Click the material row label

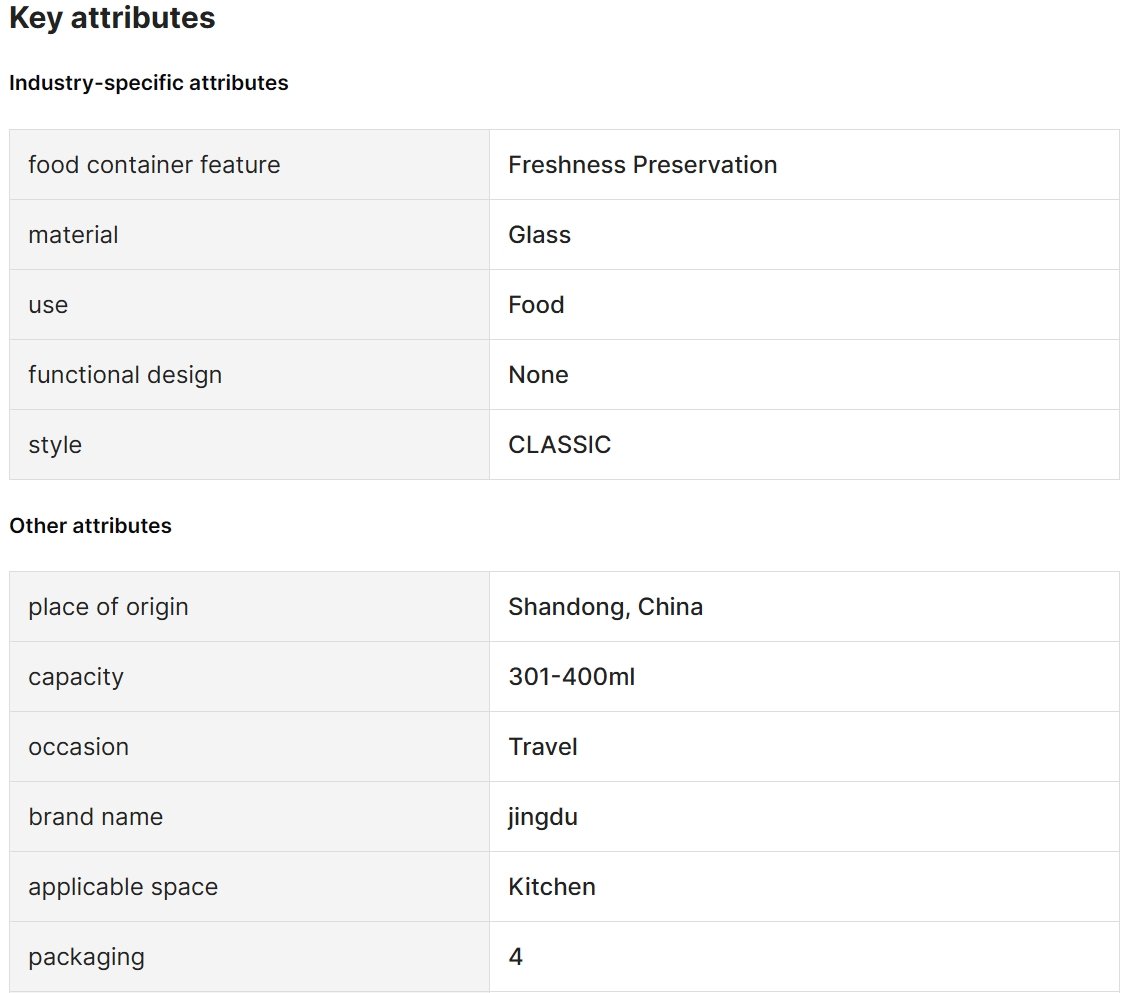tap(73, 235)
